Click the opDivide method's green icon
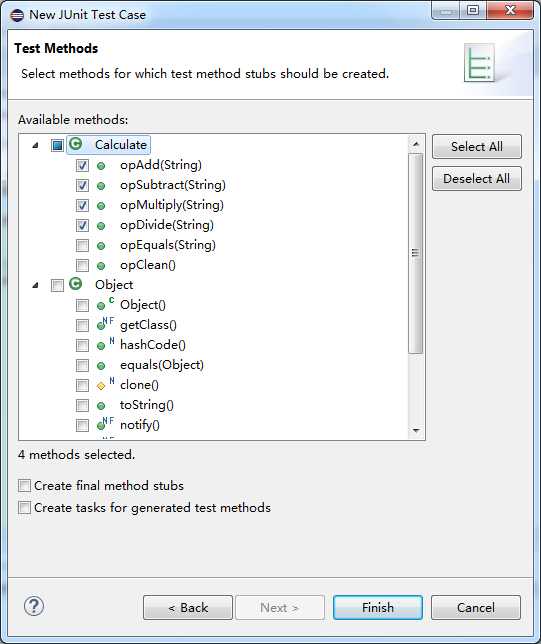Screen dimensions: 541x644 101,226
